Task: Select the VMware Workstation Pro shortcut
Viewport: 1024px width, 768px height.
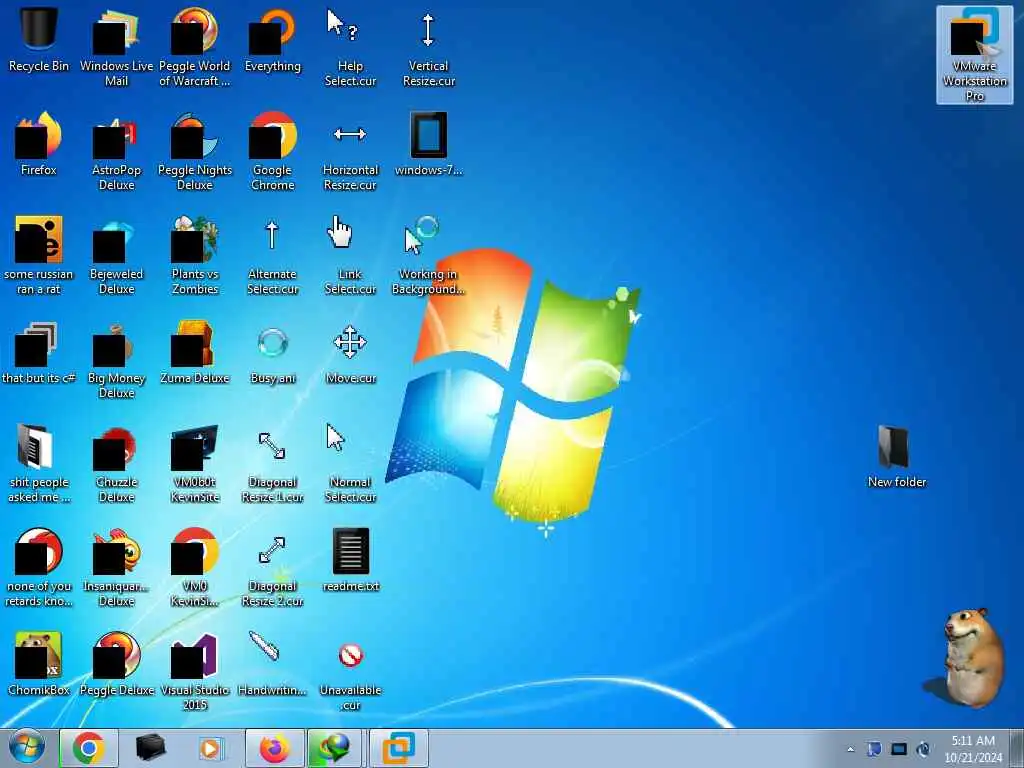Action: 974,55
